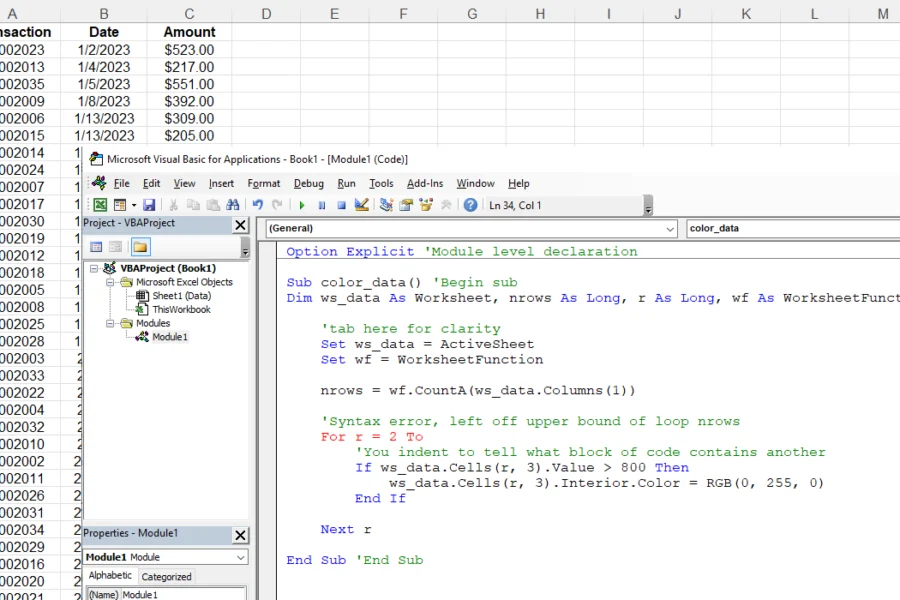Open the Format menu
This screenshot has width=900, height=600.
(x=263, y=183)
